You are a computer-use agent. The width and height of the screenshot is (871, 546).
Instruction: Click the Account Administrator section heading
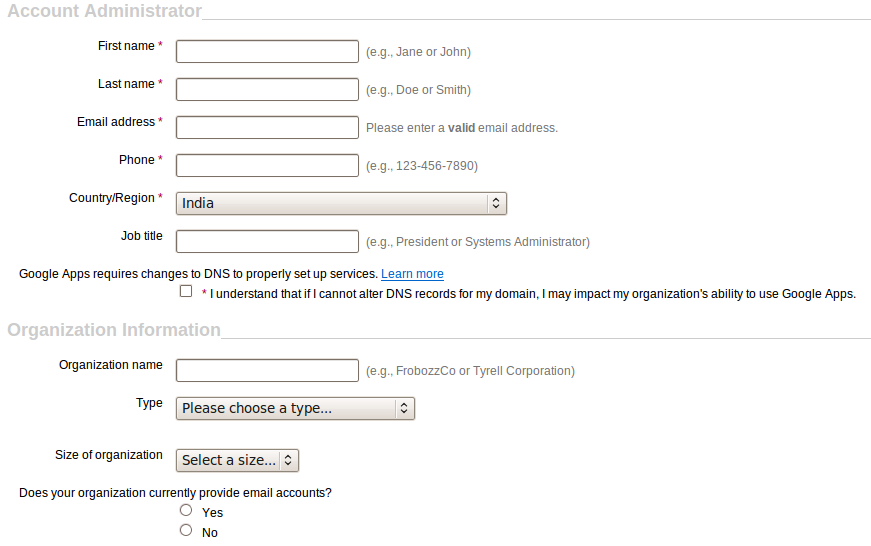pyautogui.click(x=105, y=12)
